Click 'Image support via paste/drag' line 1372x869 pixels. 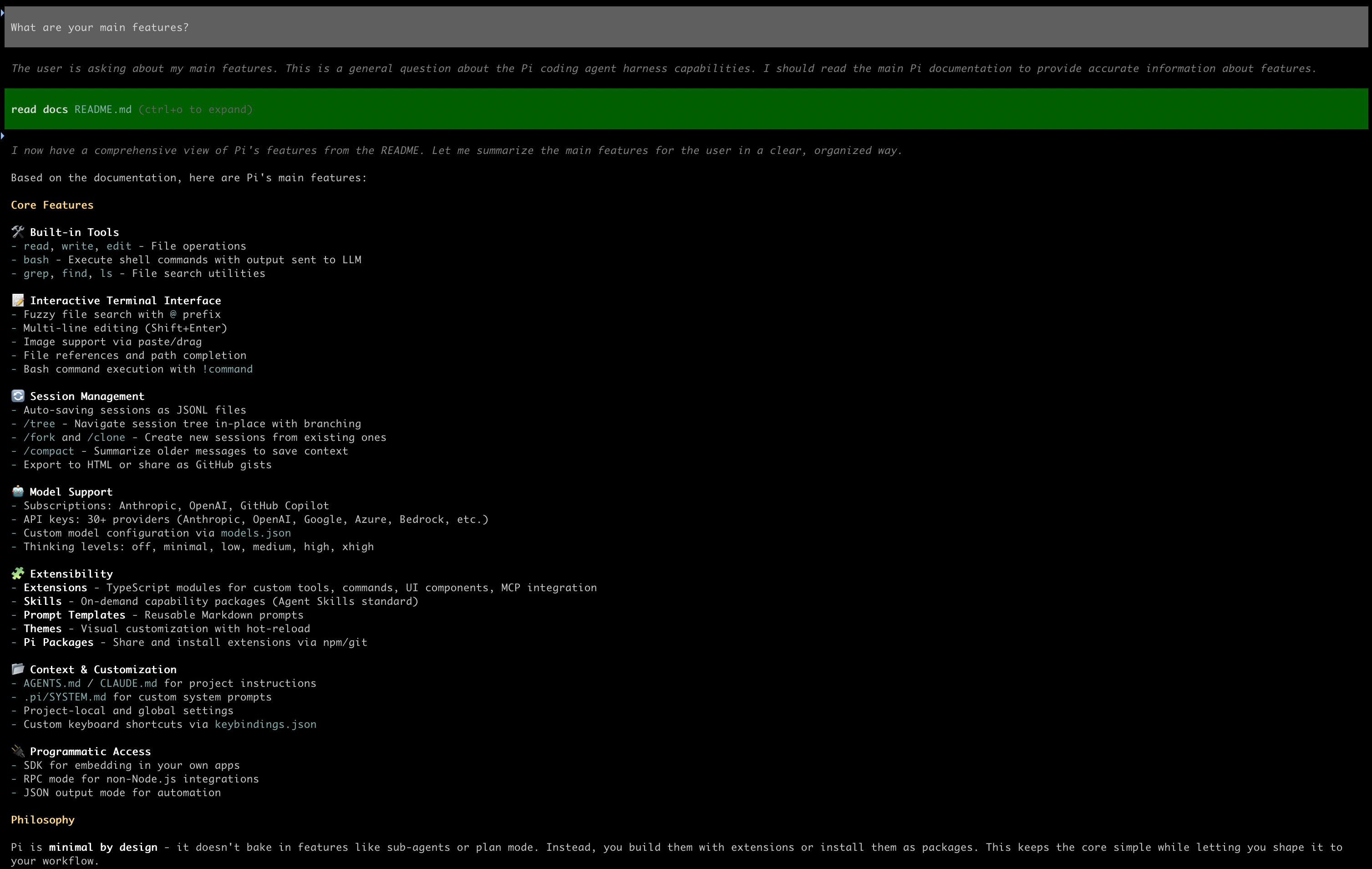pos(113,342)
